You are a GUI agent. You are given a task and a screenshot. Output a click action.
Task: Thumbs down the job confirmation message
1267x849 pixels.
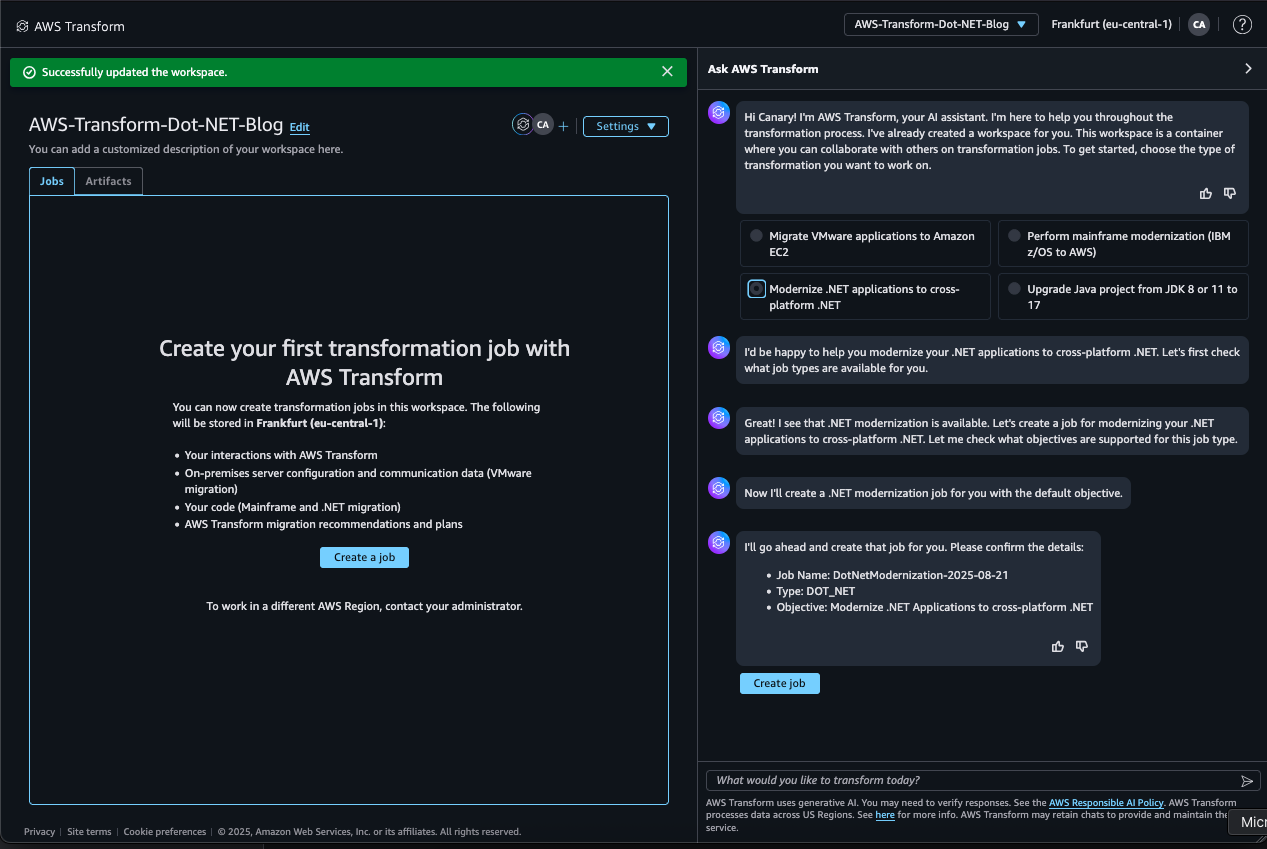tap(1082, 647)
